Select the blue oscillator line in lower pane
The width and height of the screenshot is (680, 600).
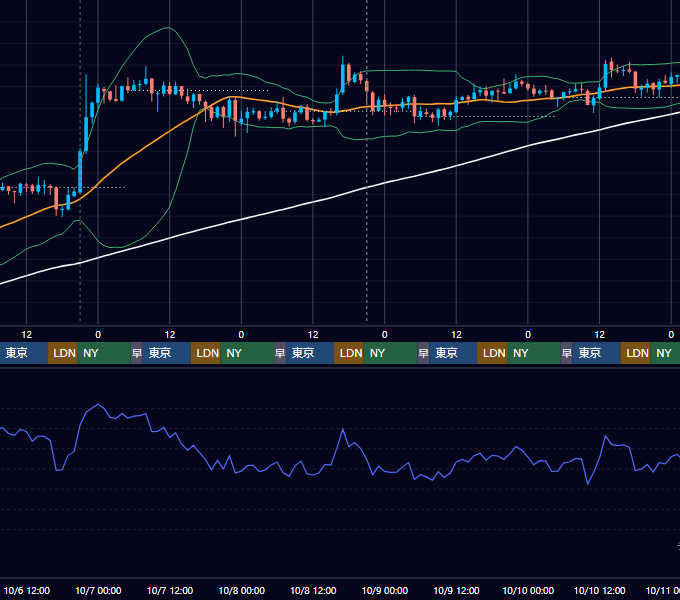(x=343, y=430)
